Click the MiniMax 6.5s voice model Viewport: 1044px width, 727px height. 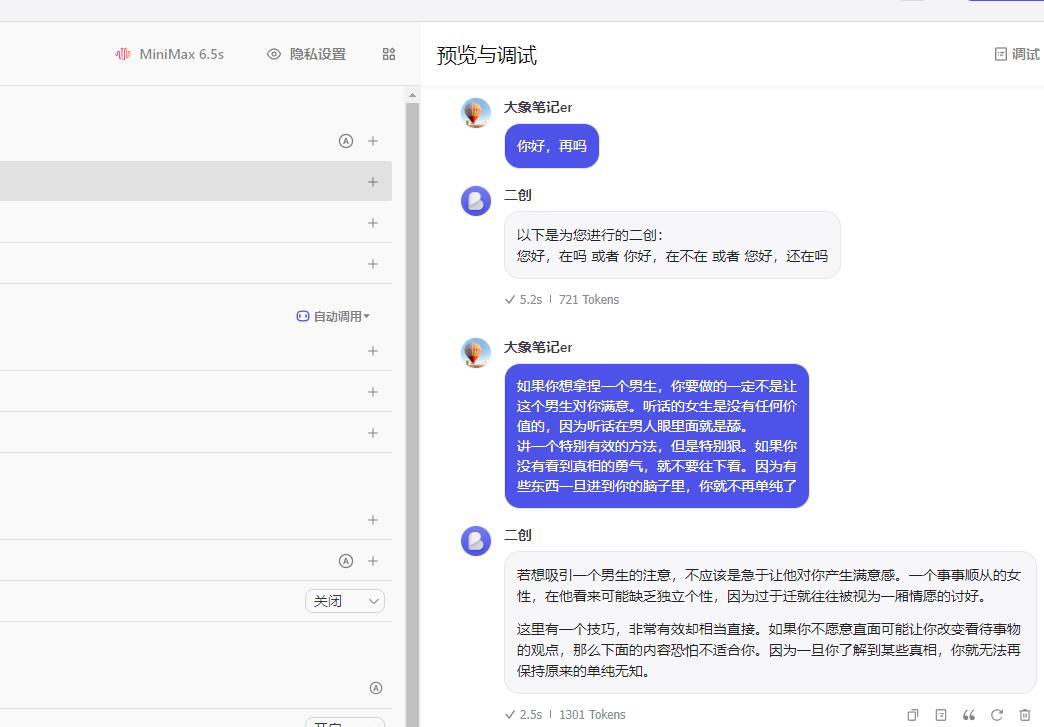(170, 54)
